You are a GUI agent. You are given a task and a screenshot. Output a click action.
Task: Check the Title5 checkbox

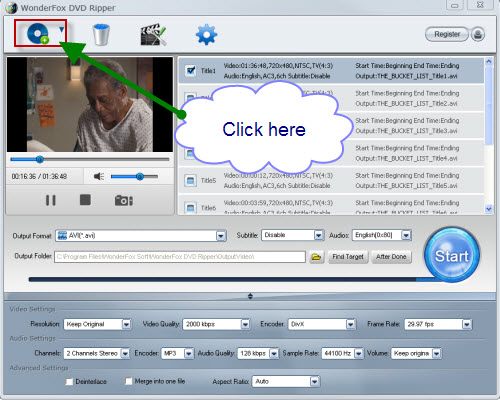pos(190,180)
